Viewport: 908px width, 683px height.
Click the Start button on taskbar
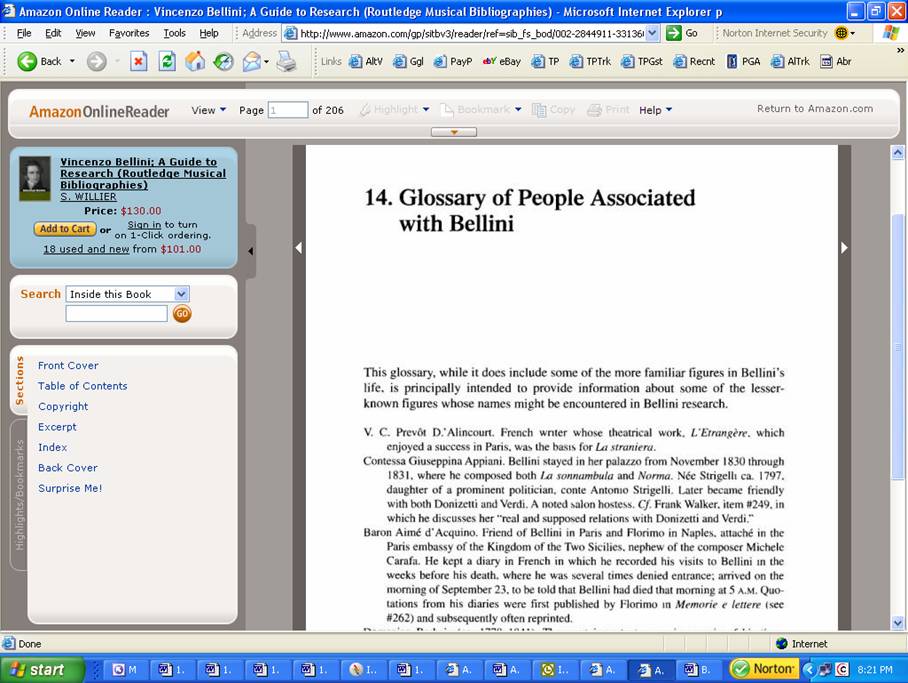[x=37, y=670]
